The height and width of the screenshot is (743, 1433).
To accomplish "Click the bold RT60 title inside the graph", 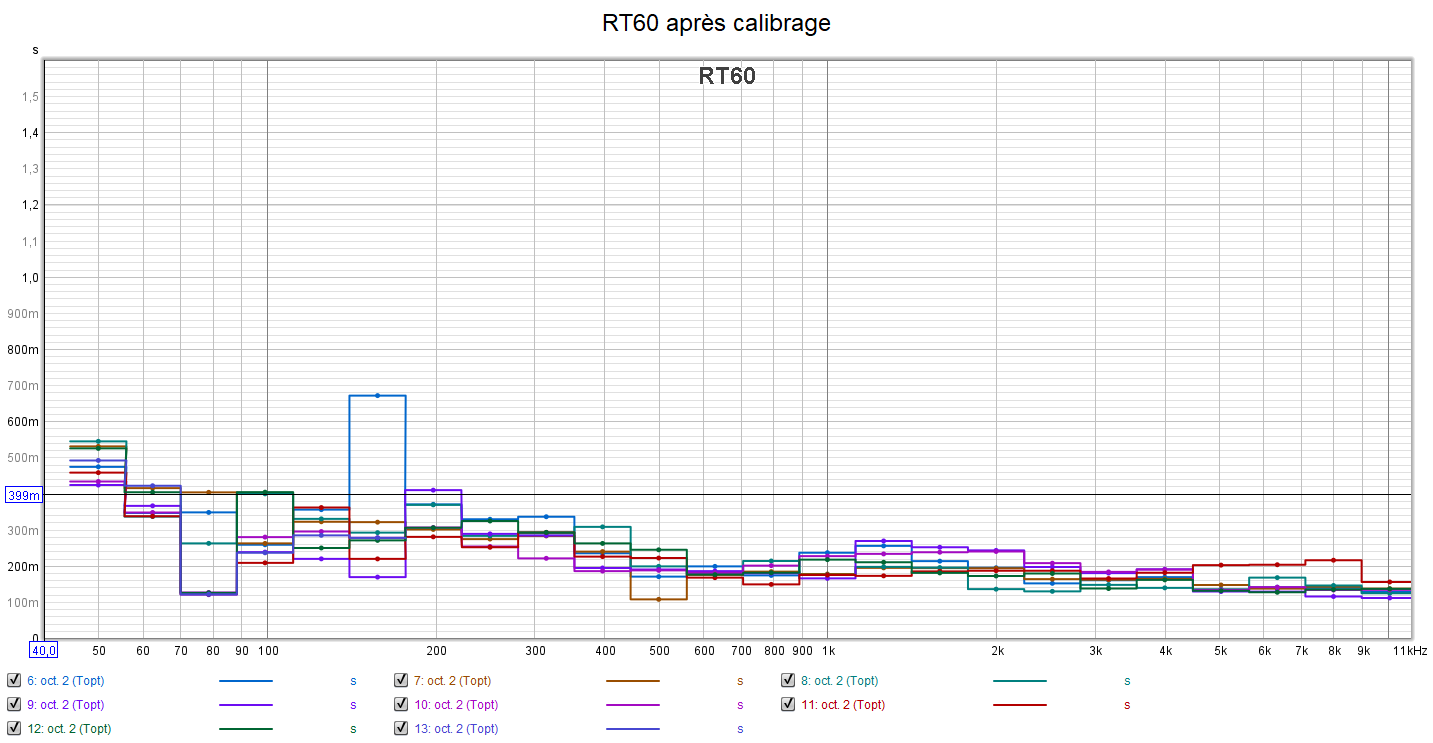I will tap(727, 76).
